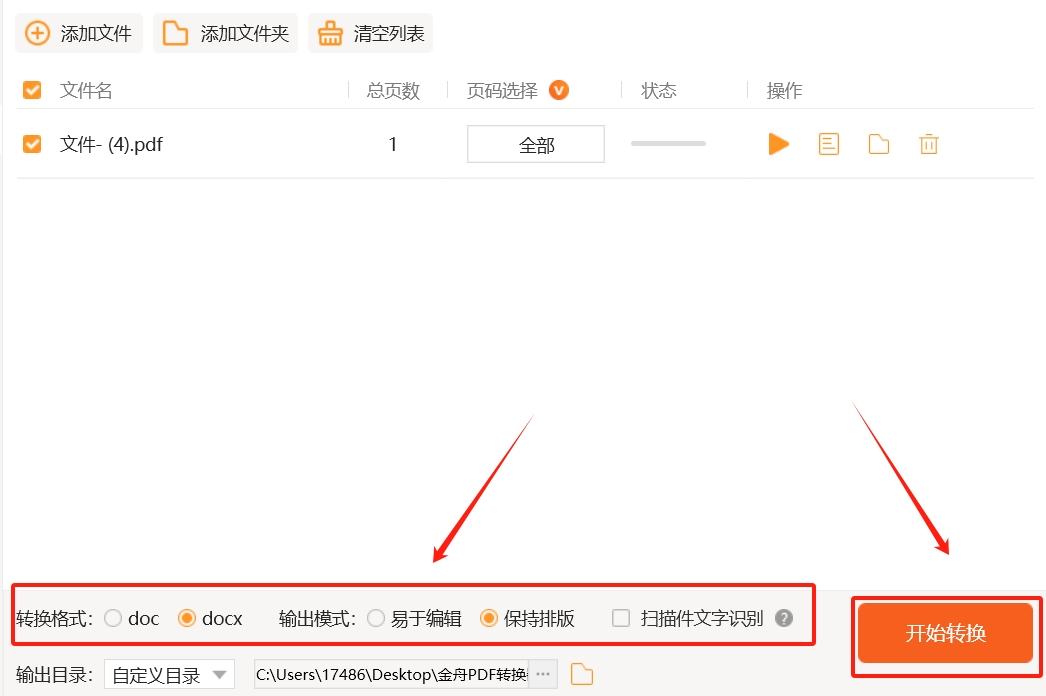Open the containing folder icon for the file
This screenshot has height=696, width=1046.
coord(878,144)
